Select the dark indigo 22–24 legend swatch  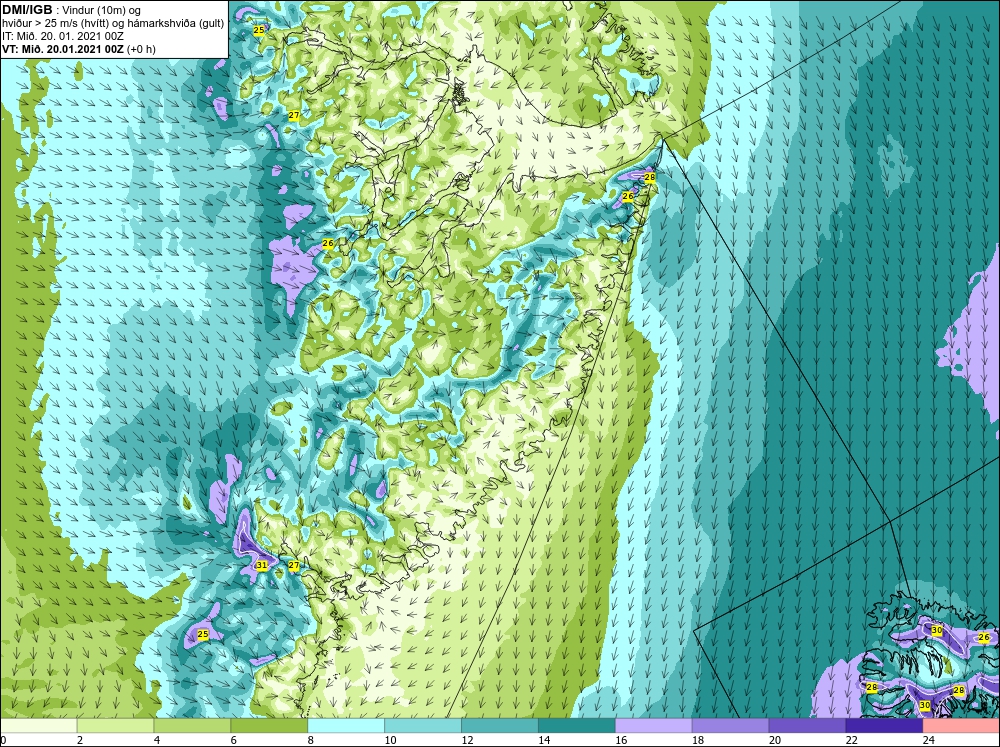pos(884,725)
